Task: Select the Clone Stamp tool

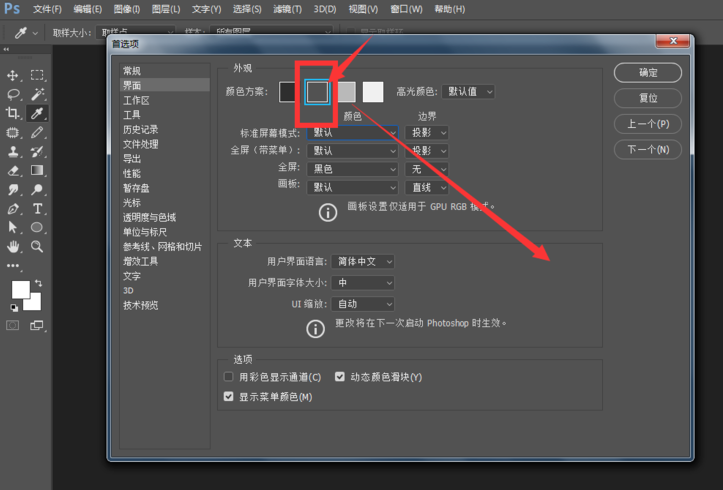Action: click(x=13, y=152)
